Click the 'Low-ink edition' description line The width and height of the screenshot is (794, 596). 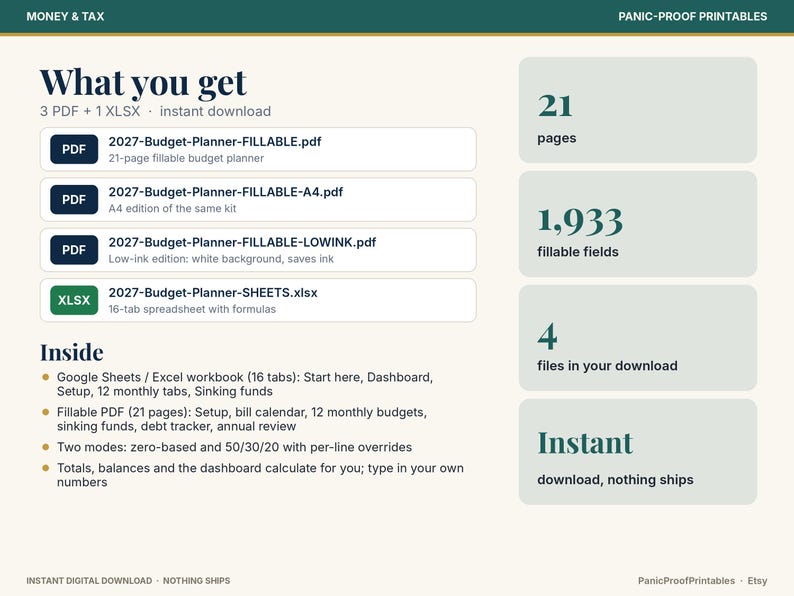click(221, 259)
